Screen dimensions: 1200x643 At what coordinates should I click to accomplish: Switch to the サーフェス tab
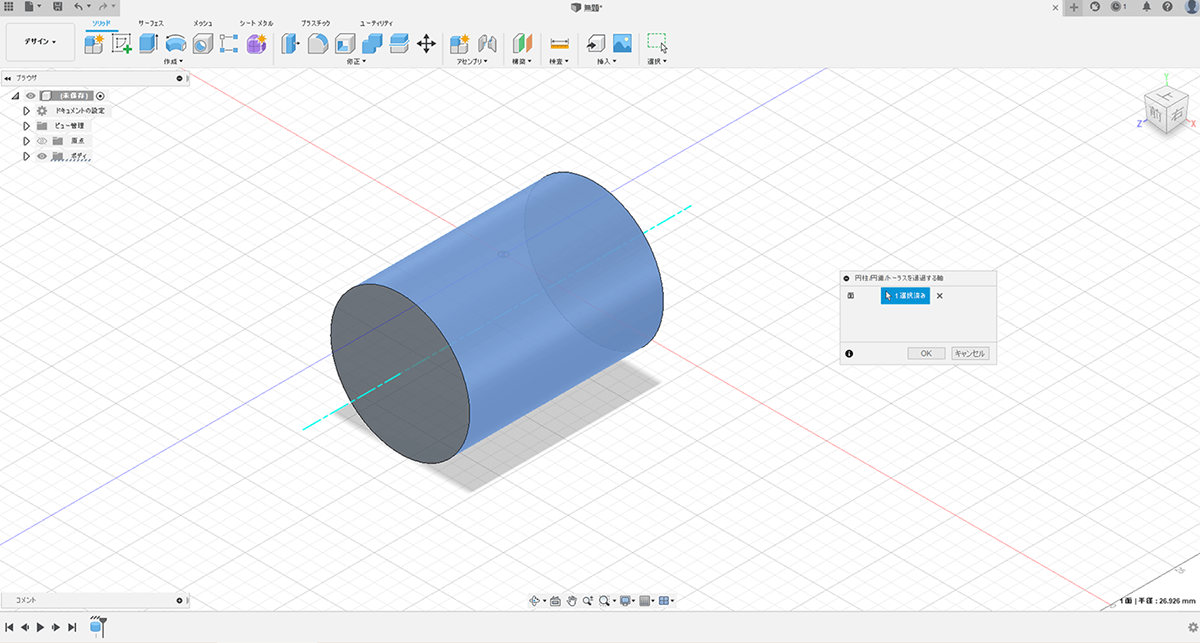(150, 22)
